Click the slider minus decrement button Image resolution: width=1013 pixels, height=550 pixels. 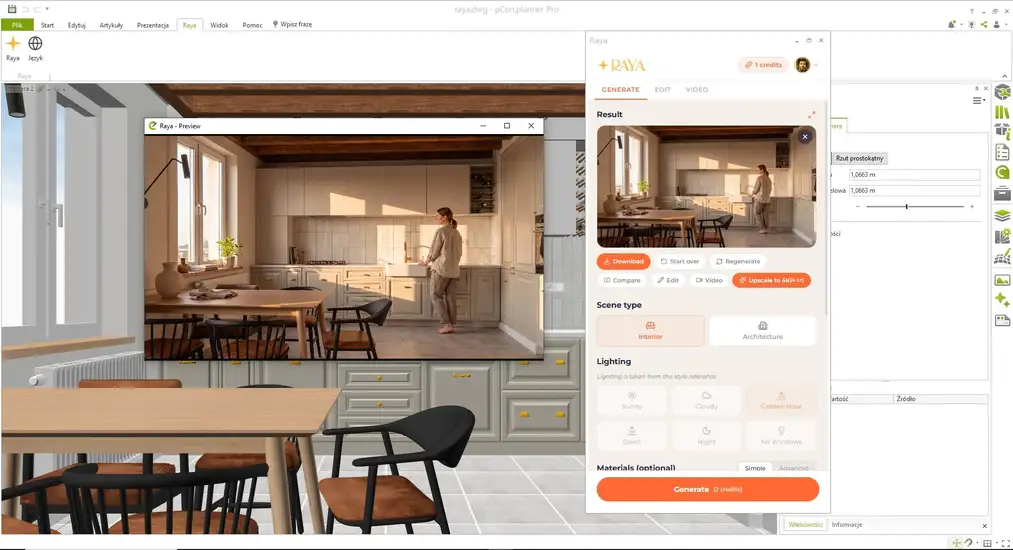coord(857,206)
